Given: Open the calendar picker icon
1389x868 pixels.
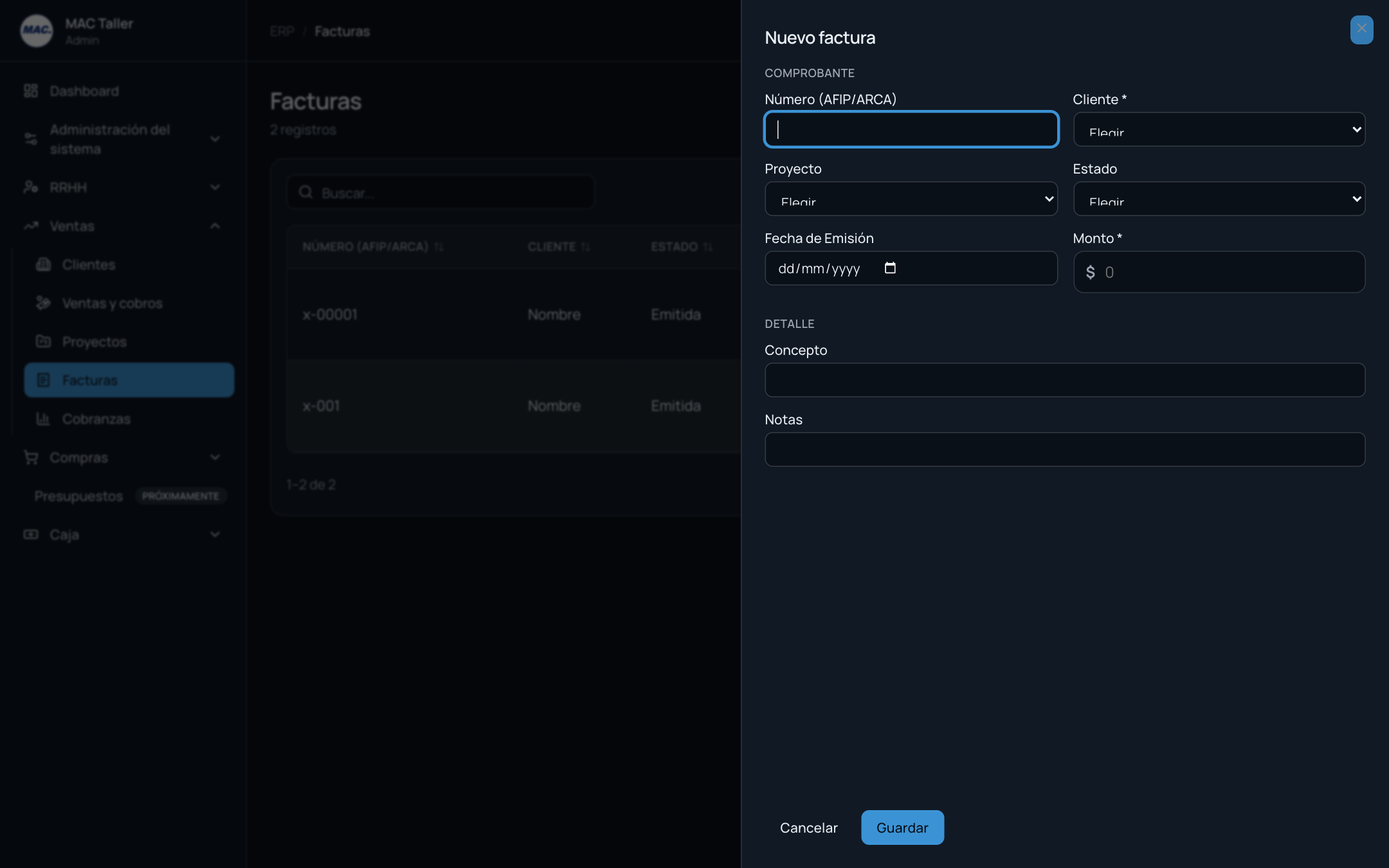Looking at the screenshot, I should (890, 268).
